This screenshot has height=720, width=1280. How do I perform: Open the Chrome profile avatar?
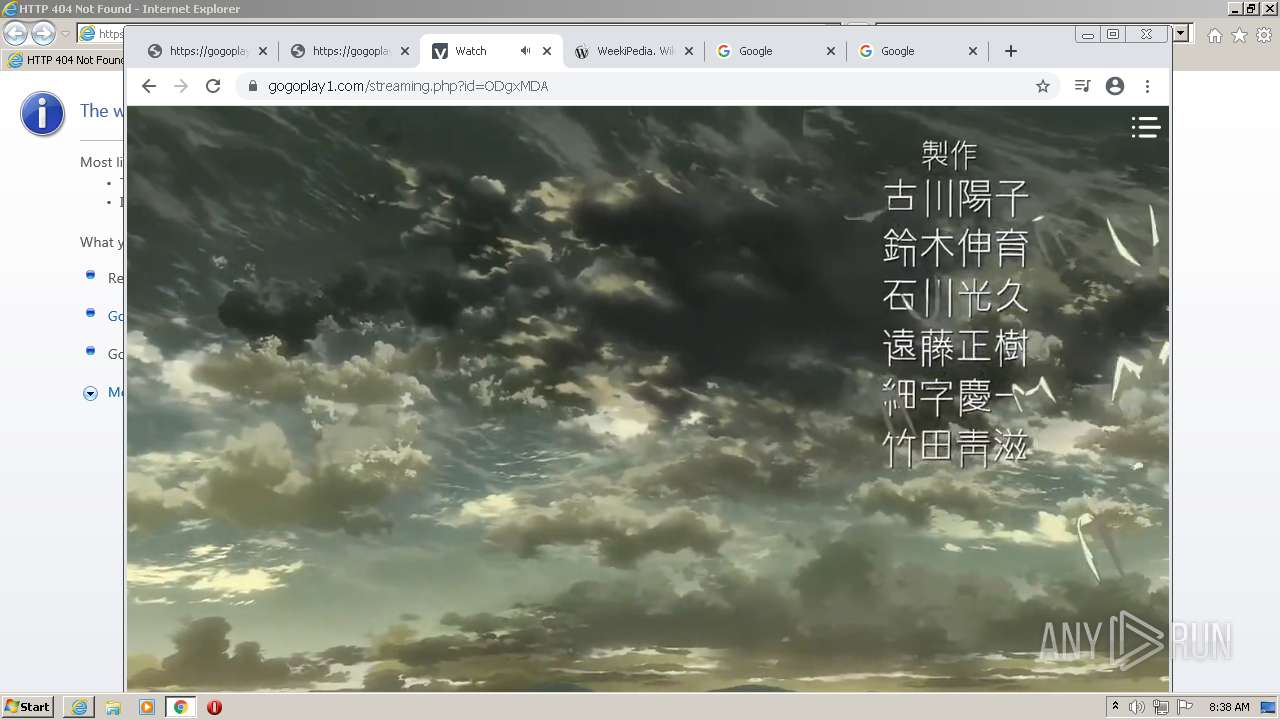(x=1115, y=86)
